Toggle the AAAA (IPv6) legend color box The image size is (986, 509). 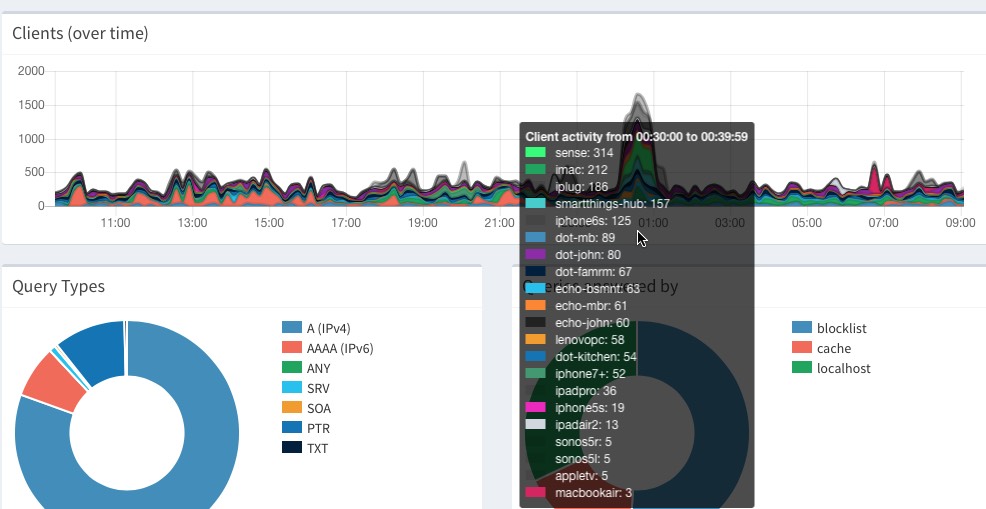click(292, 347)
